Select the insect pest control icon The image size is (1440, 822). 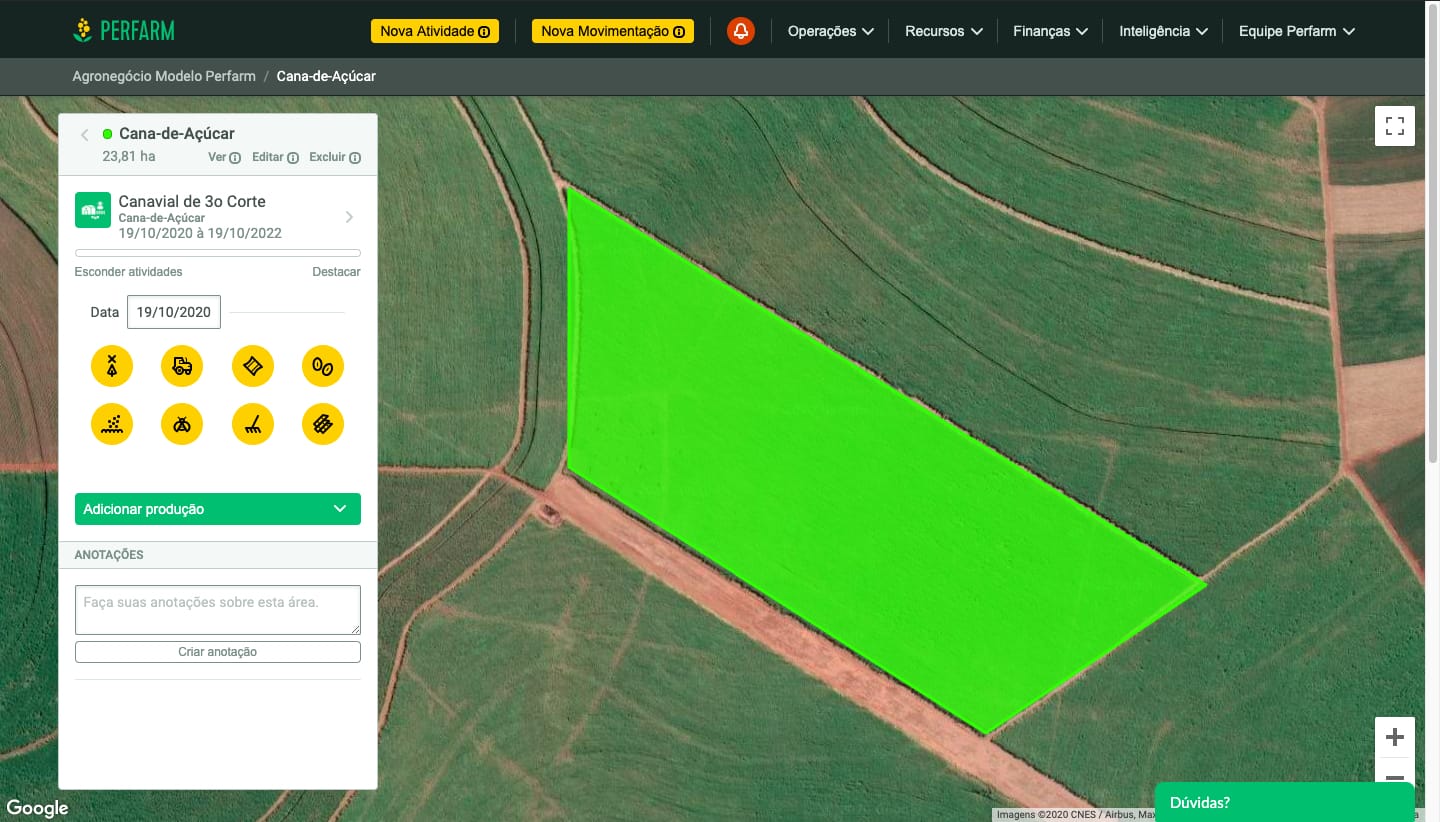pos(182,424)
